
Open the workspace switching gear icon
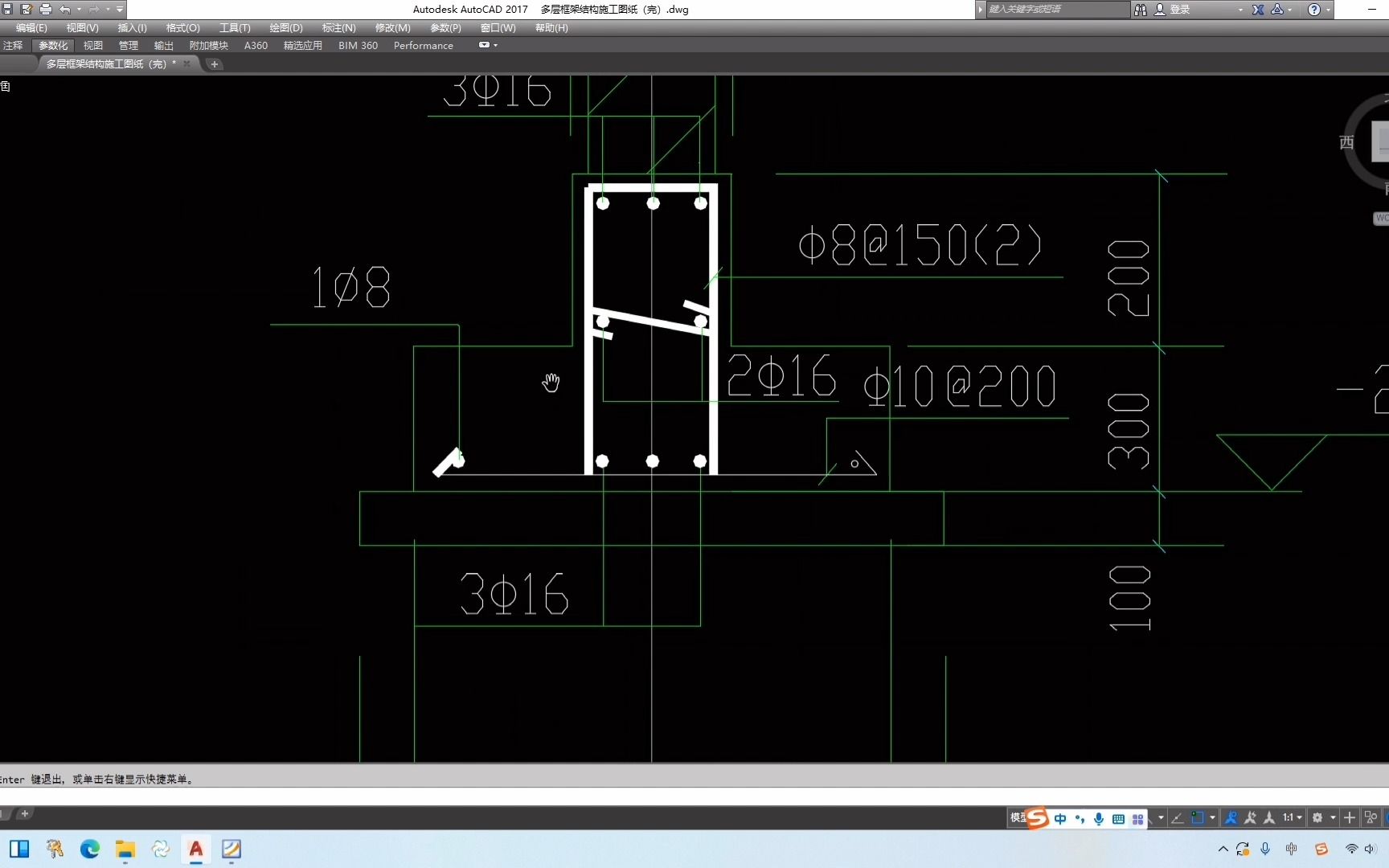(x=1317, y=817)
